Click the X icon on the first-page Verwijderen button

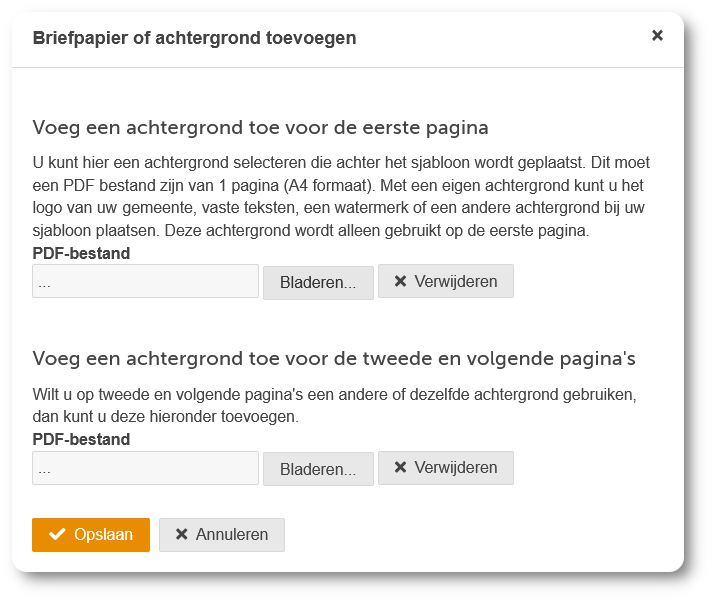[x=400, y=282]
